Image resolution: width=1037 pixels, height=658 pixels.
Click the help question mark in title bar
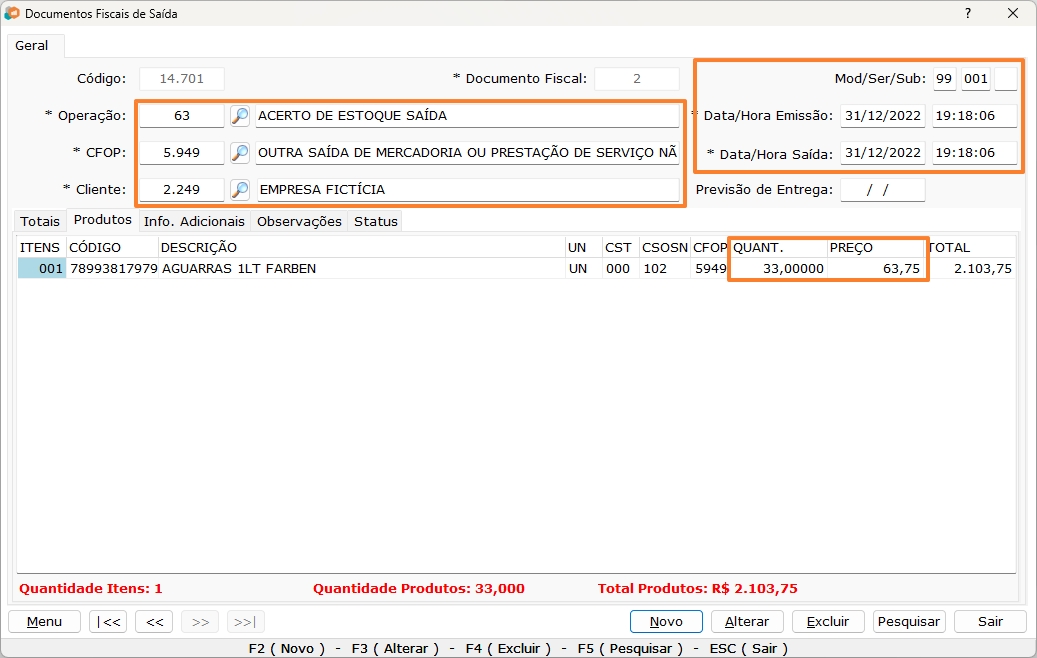coord(967,13)
